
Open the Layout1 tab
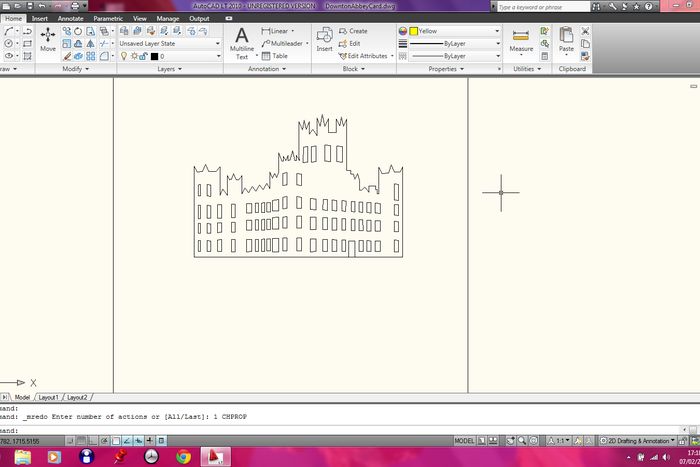click(x=49, y=397)
